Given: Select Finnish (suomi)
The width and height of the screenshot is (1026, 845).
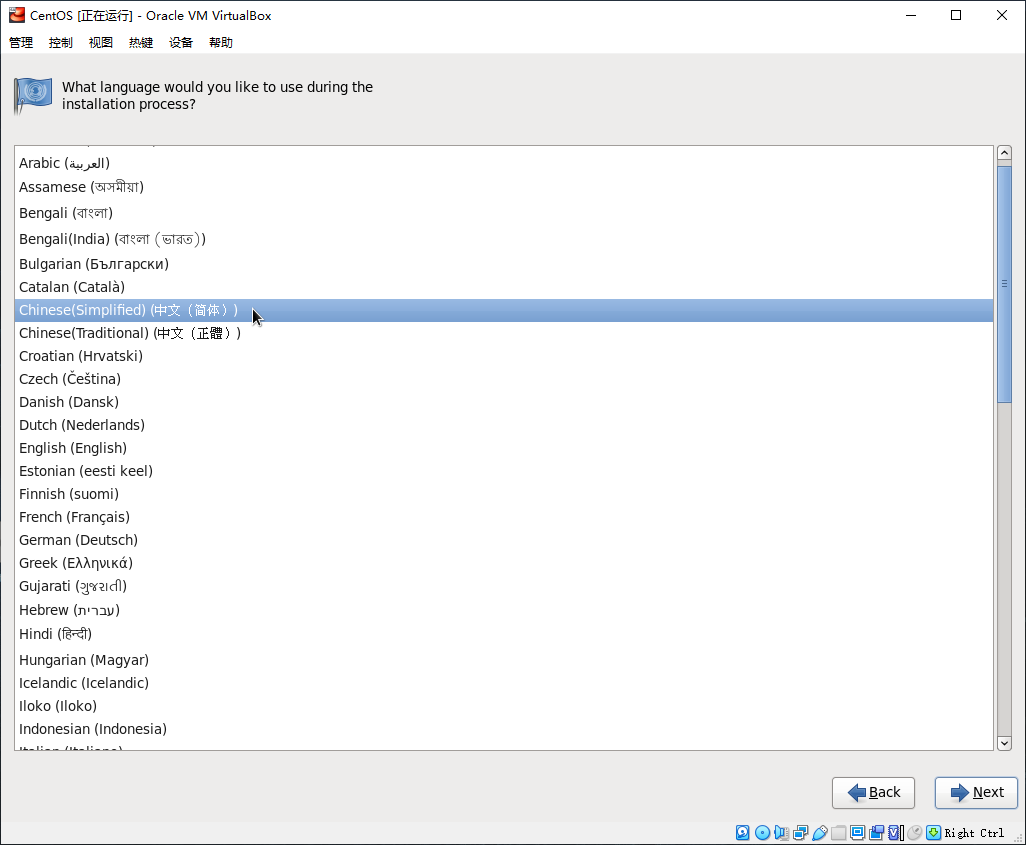Looking at the screenshot, I should (x=504, y=494).
